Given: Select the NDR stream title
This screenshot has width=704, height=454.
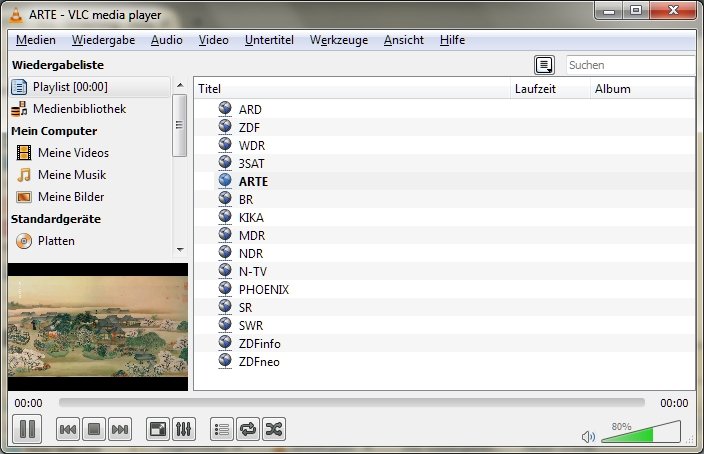Looking at the screenshot, I should pyautogui.click(x=251, y=254).
